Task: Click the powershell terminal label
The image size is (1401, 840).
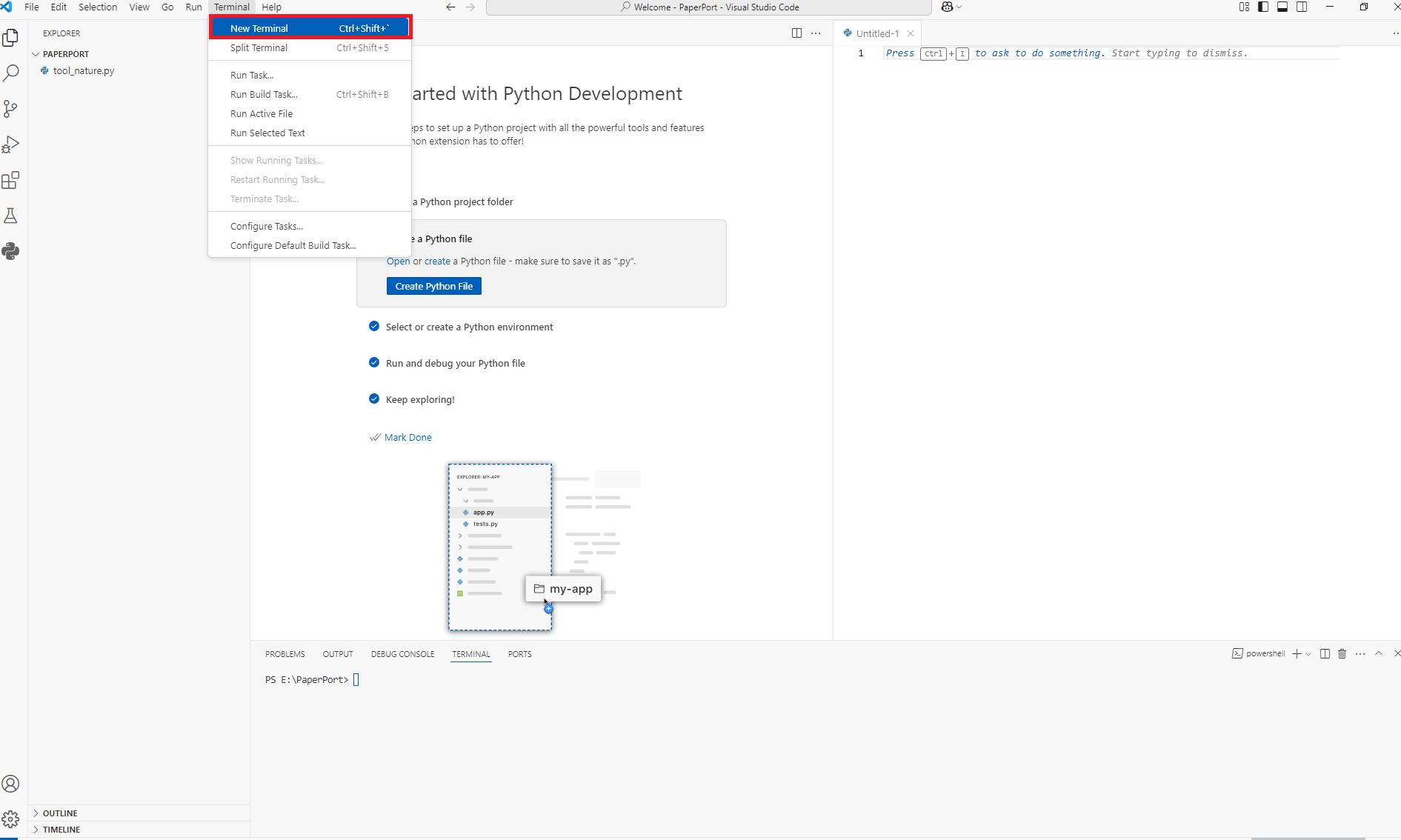Action: coord(1258,653)
